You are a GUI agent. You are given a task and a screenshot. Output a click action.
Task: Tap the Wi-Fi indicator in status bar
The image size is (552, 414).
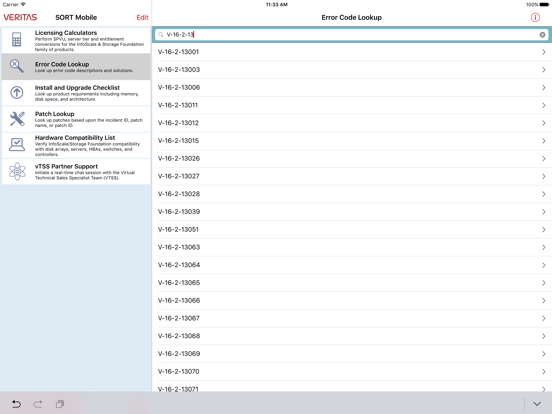click(23, 4)
